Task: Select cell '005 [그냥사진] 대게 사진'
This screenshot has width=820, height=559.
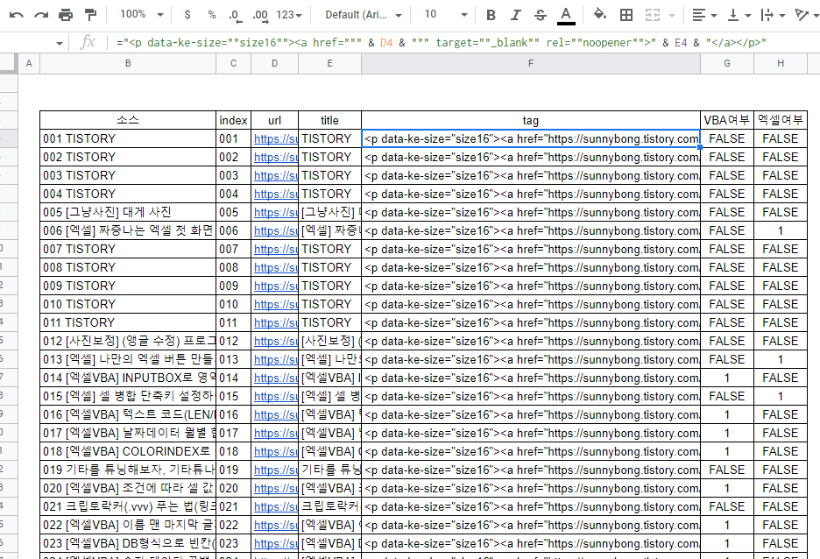Action: click(x=128, y=212)
